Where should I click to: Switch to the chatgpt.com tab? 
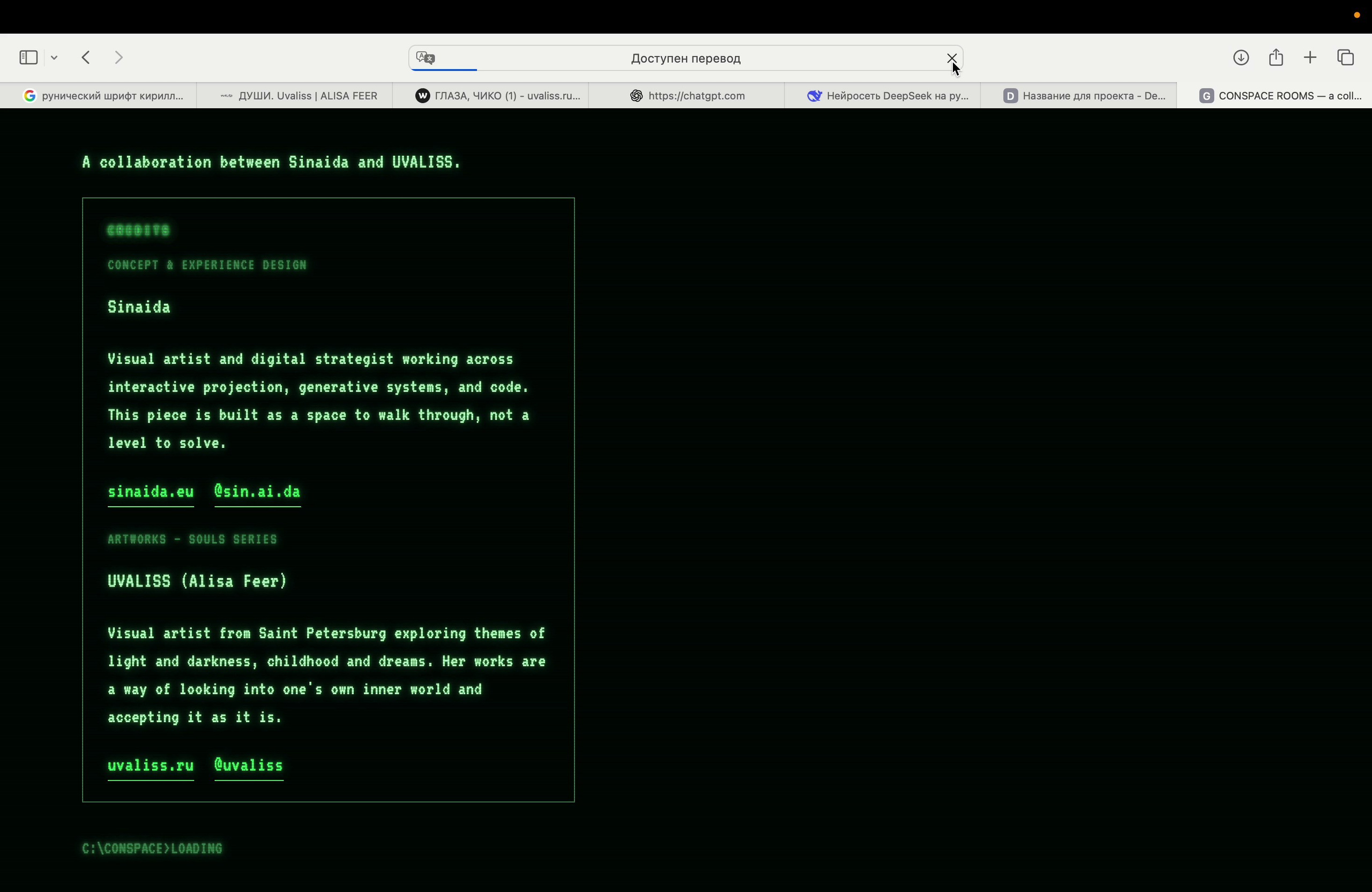coord(687,96)
